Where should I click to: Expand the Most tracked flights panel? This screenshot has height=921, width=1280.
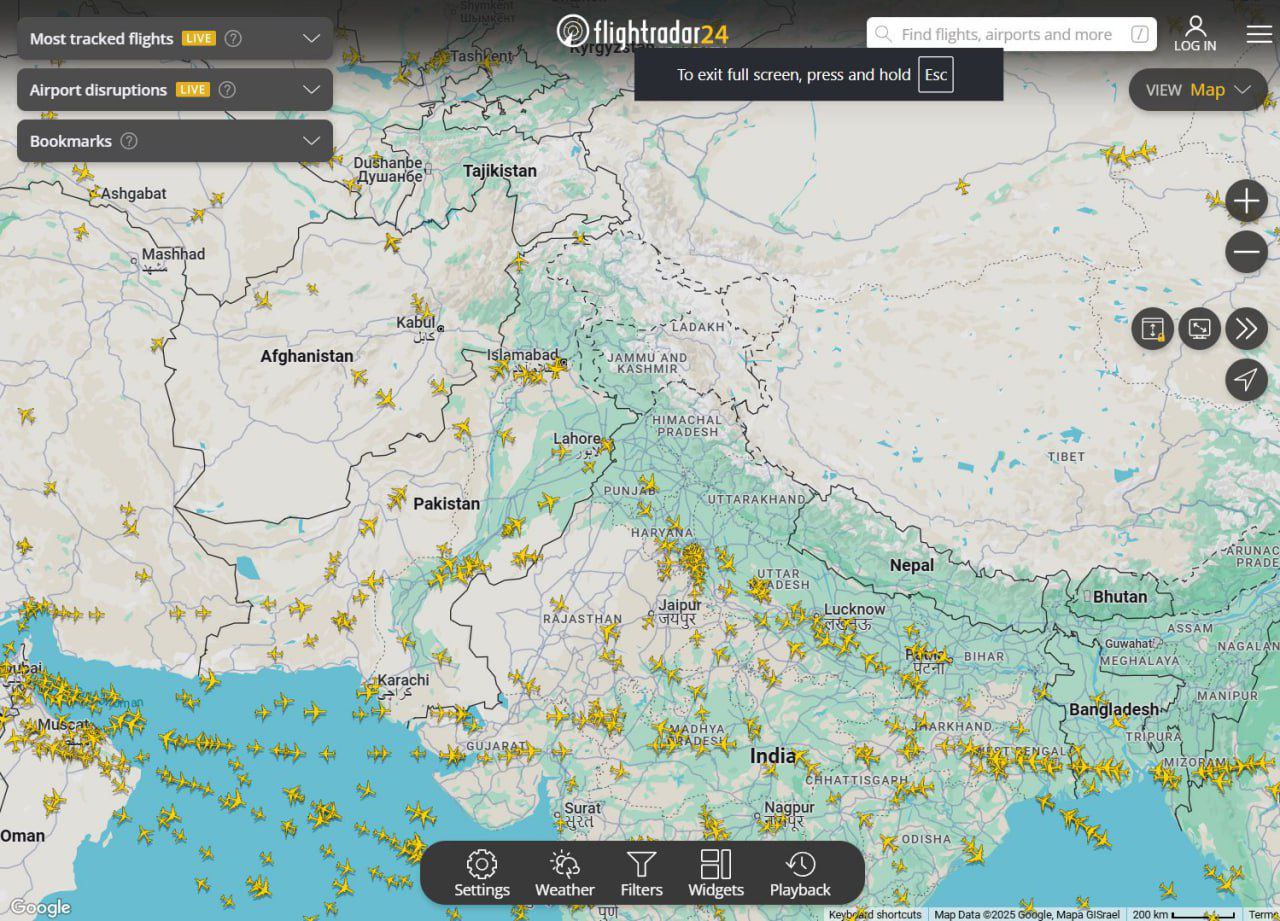tap(311, 38)
